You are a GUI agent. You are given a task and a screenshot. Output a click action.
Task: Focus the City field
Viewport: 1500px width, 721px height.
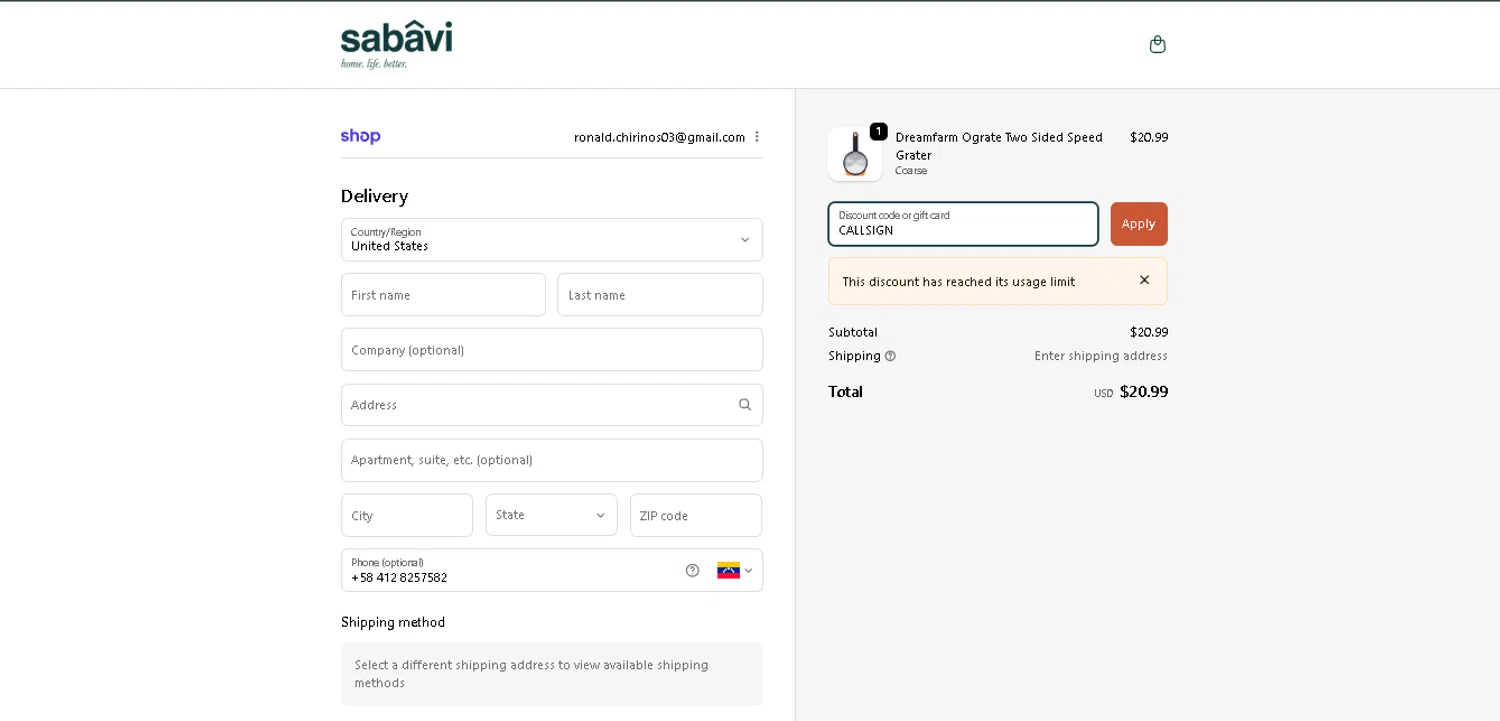pyautogui.click(x=407, y=515)
